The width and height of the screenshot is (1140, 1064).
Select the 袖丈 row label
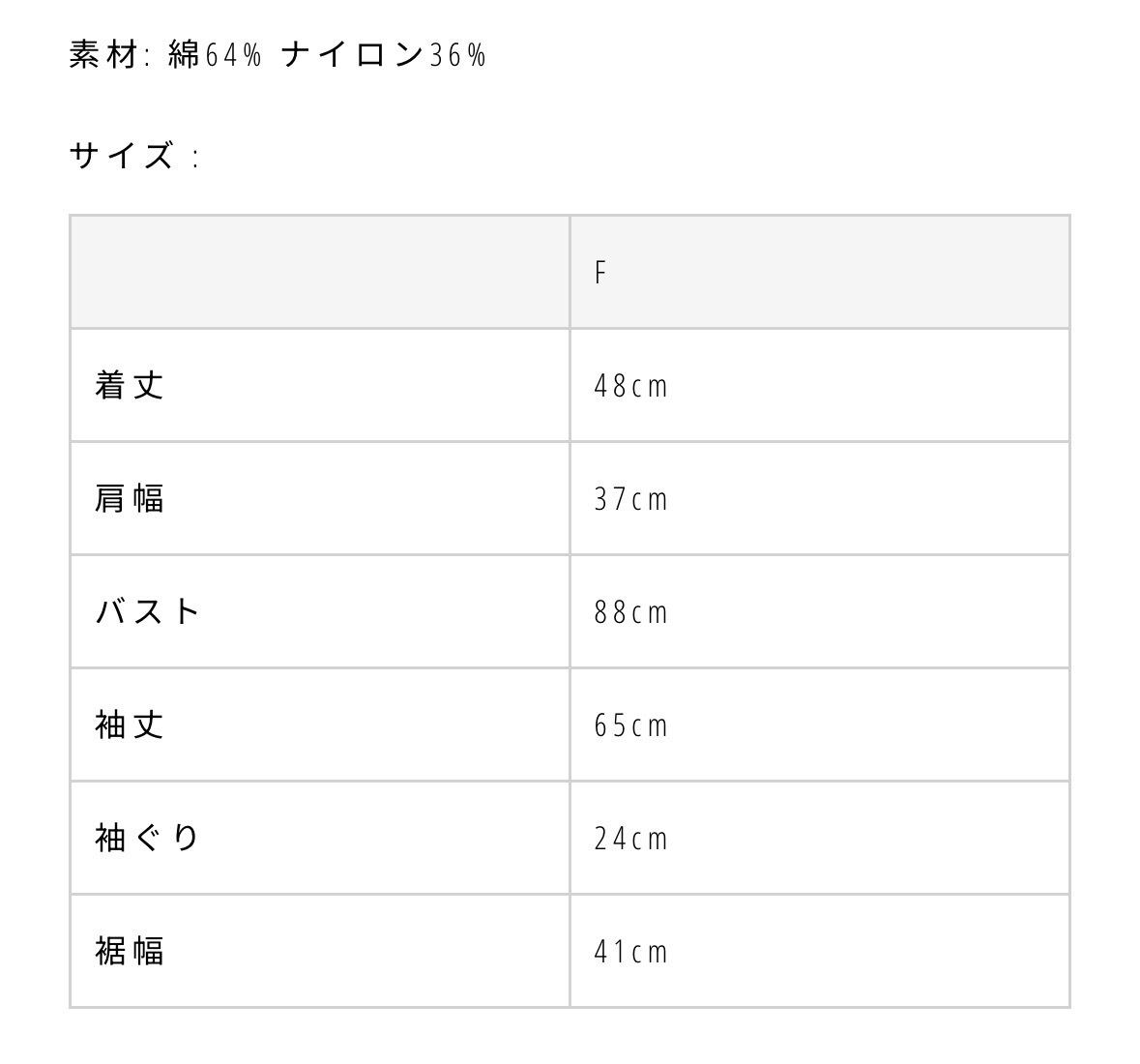(130, 724)
